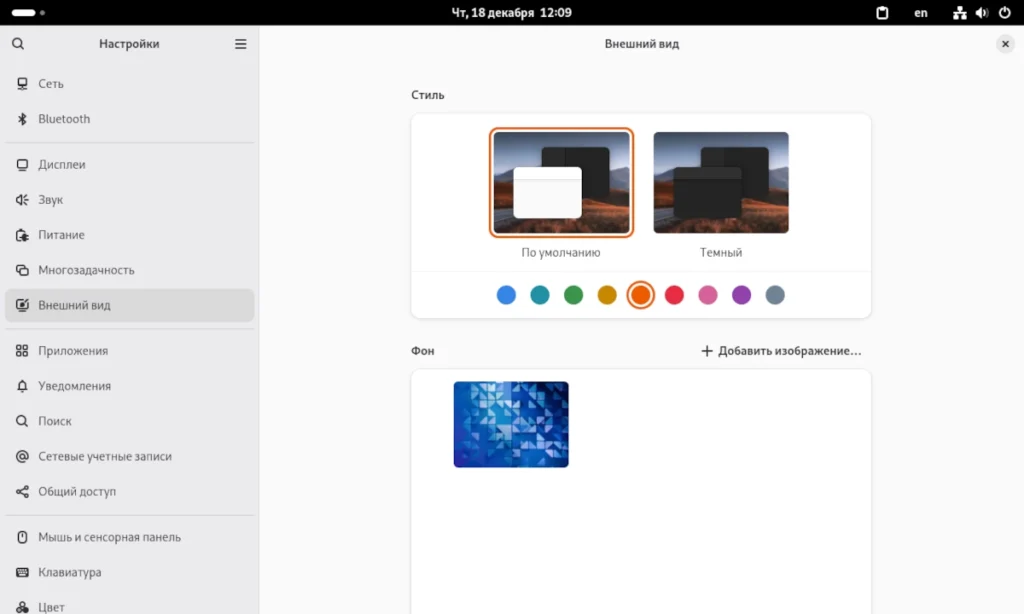Open the Внешний вид settings section
This screenshot has height=614, width=1024.
(129, 305)
